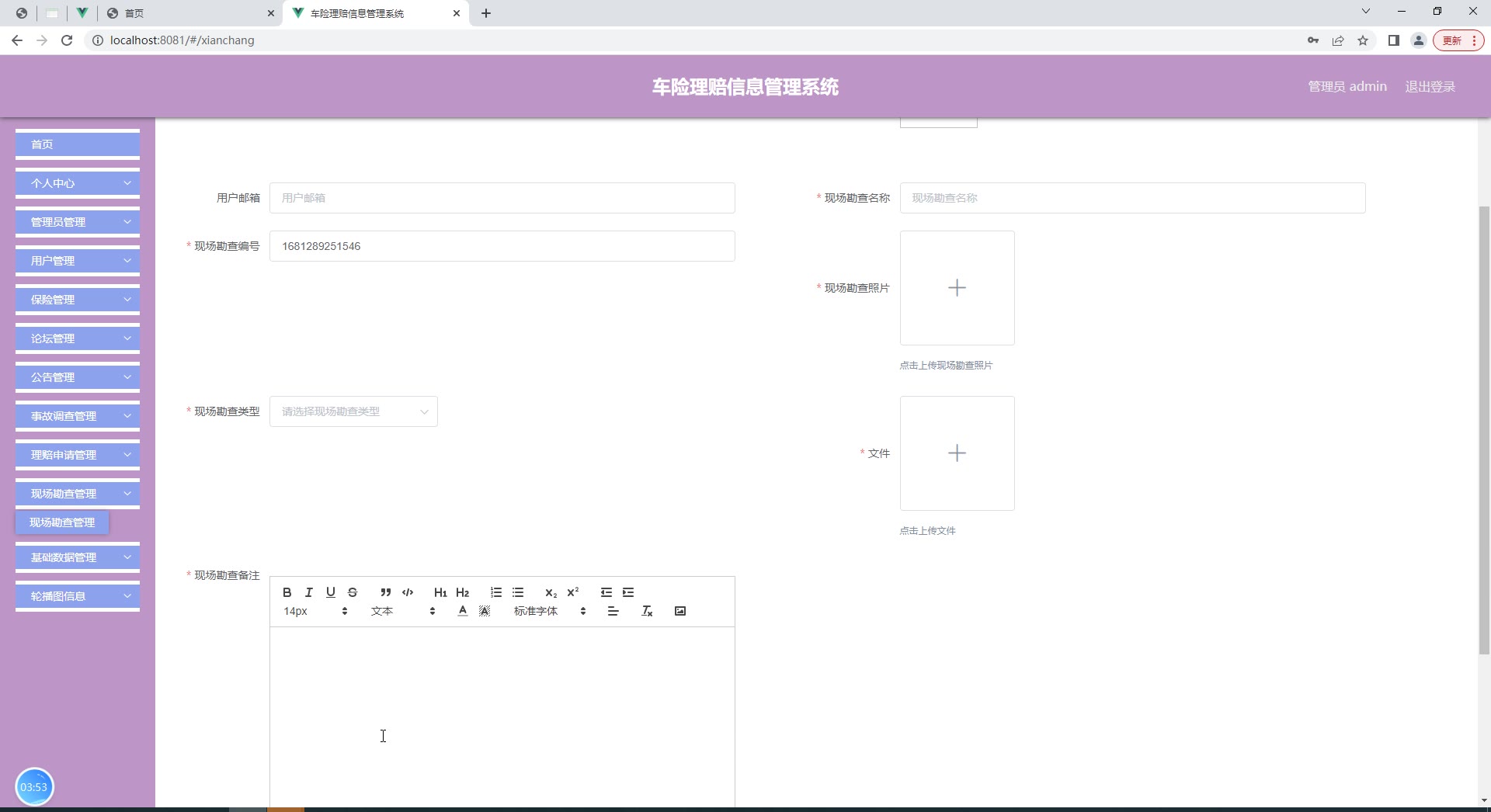
Task: Reload the browser page
Action: pos(67,40)
